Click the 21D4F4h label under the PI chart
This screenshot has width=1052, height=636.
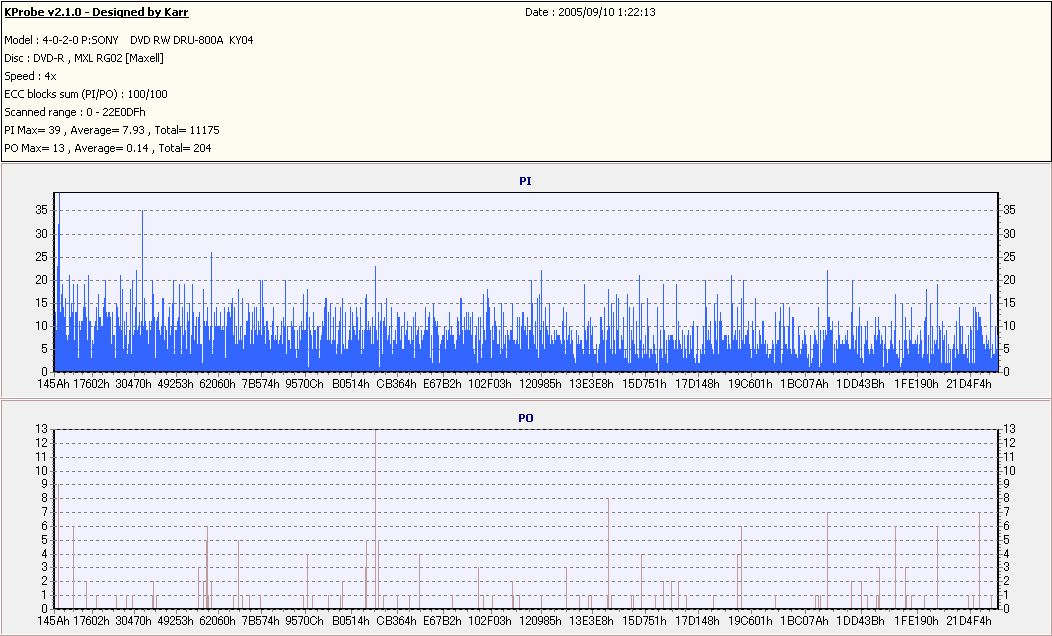pos(969,384)
